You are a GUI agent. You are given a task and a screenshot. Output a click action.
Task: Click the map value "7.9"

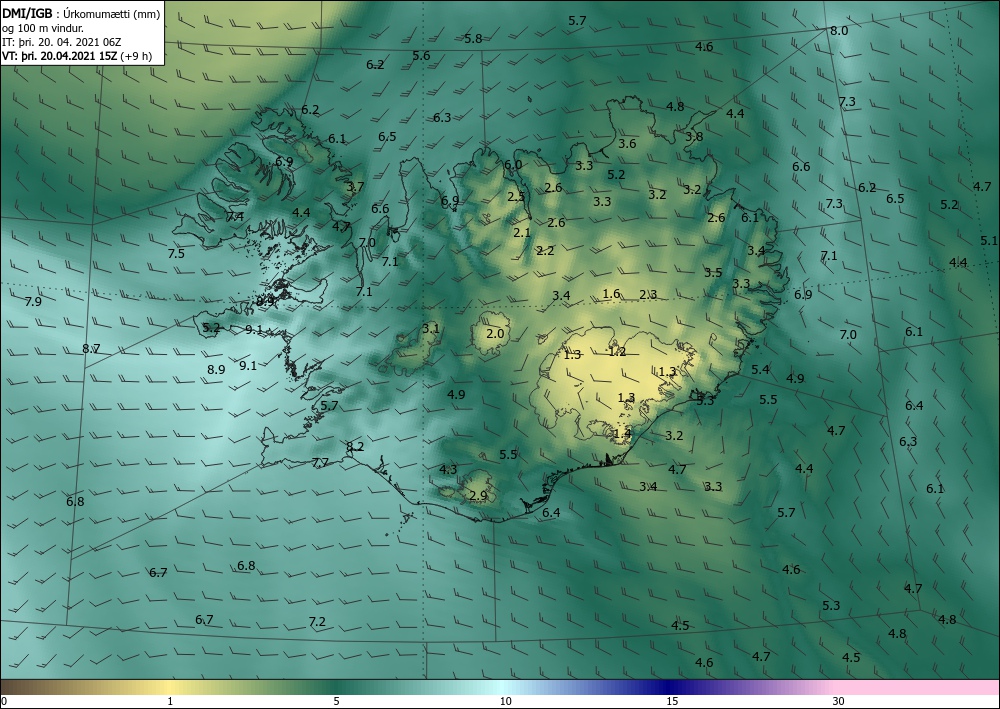tap(33, 302)
